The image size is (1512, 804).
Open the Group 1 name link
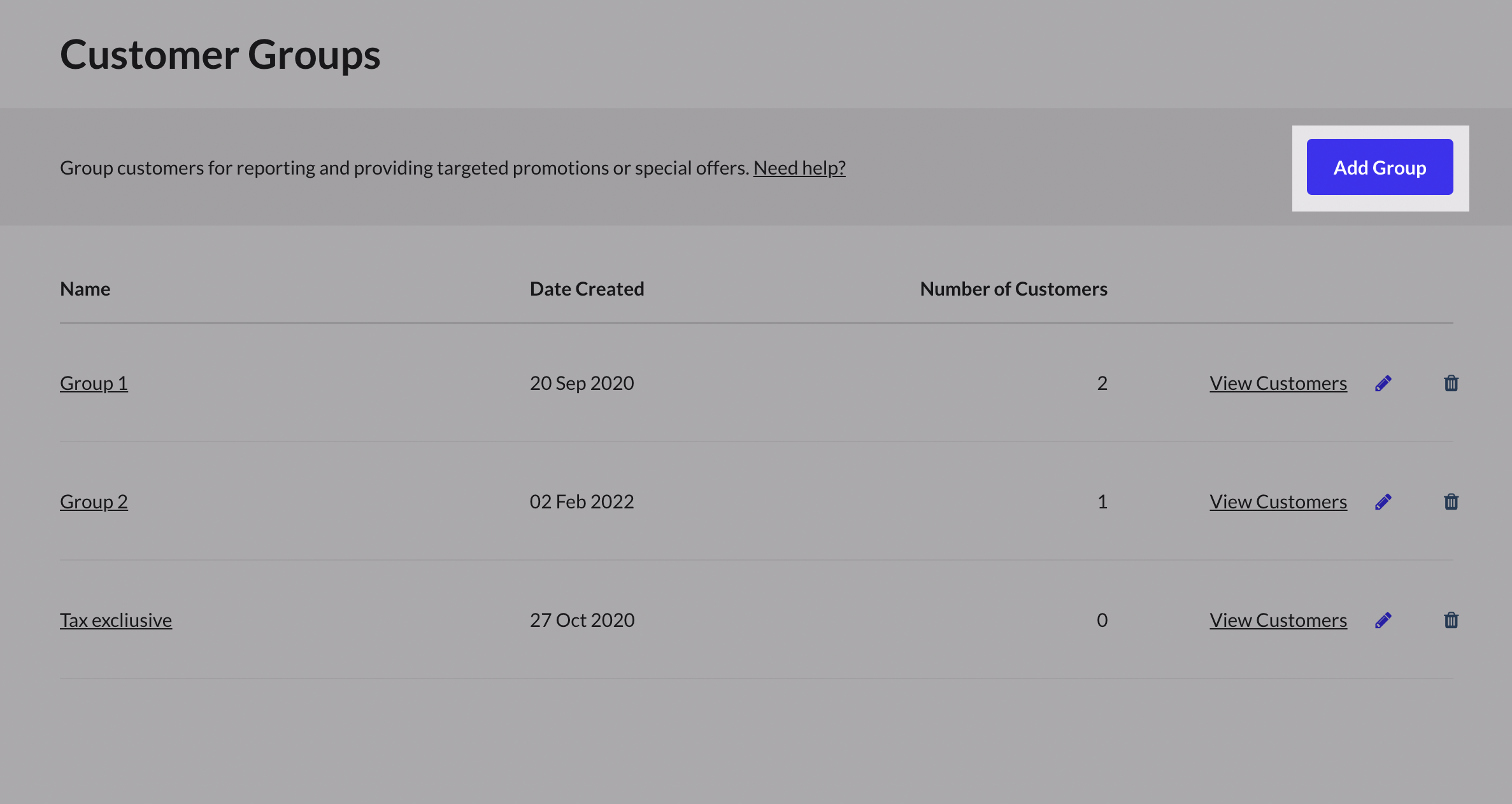click(x=94, y=383)
